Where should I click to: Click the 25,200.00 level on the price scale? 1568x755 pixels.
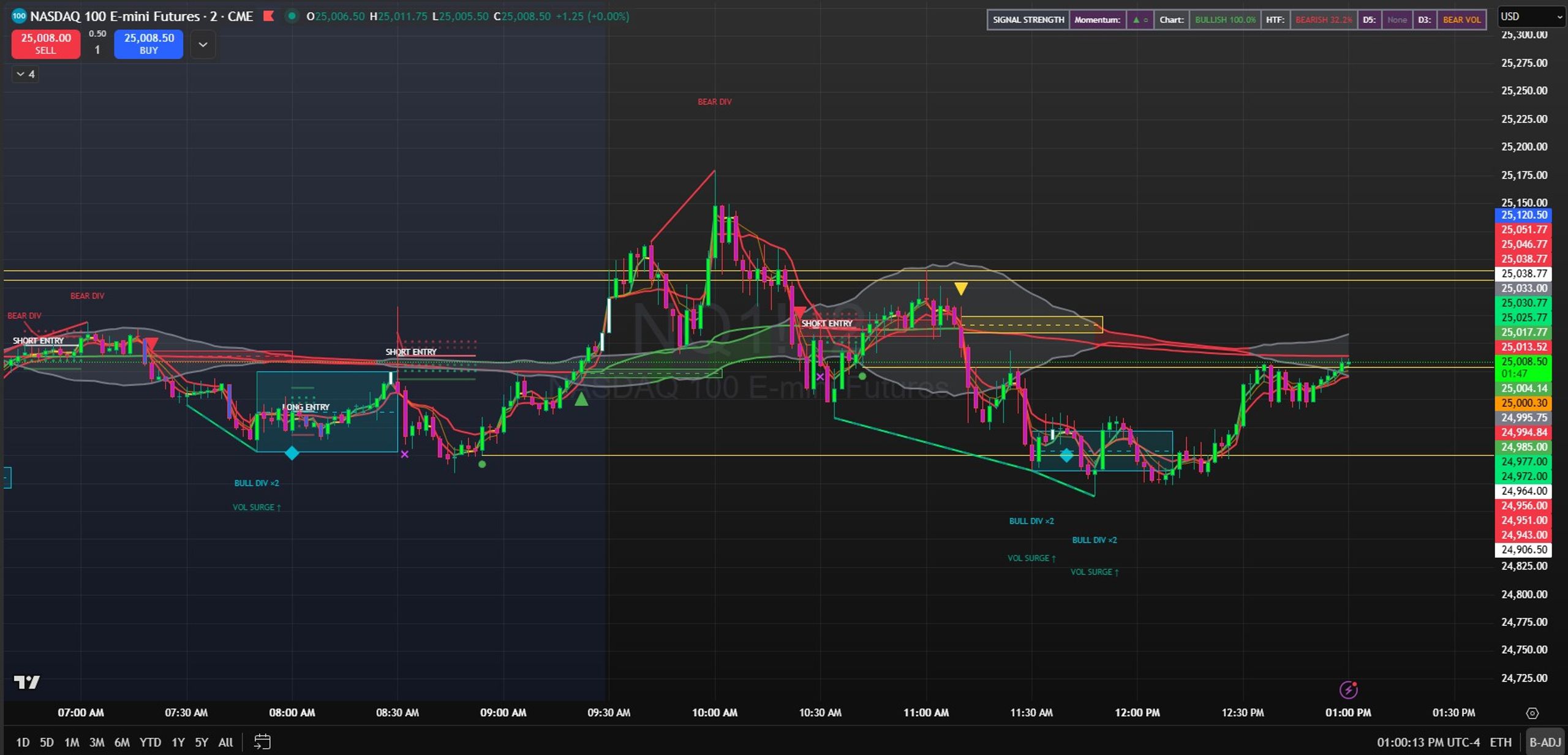(x=1524, y=146)
